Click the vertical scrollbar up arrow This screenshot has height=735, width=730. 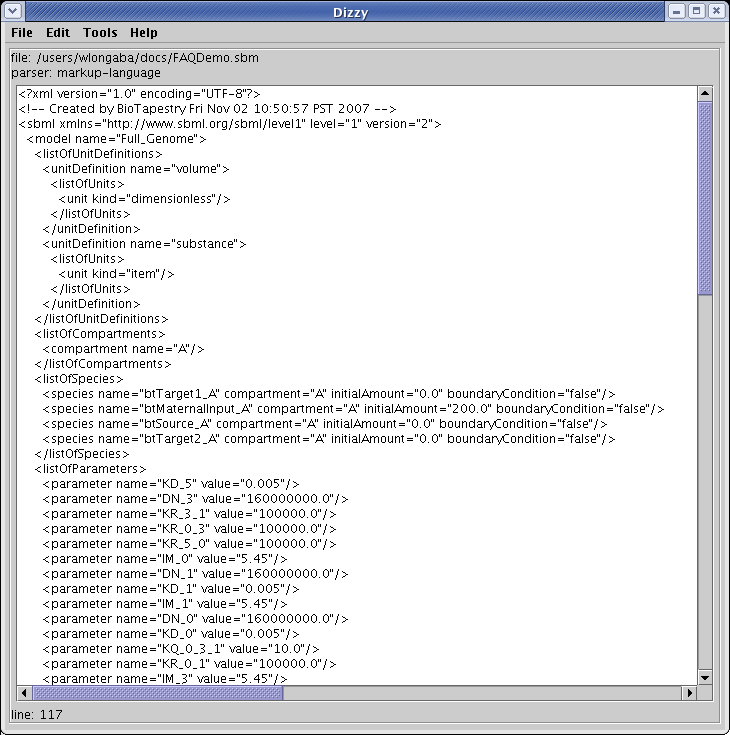pyautogui.click(x=705, y=94)
